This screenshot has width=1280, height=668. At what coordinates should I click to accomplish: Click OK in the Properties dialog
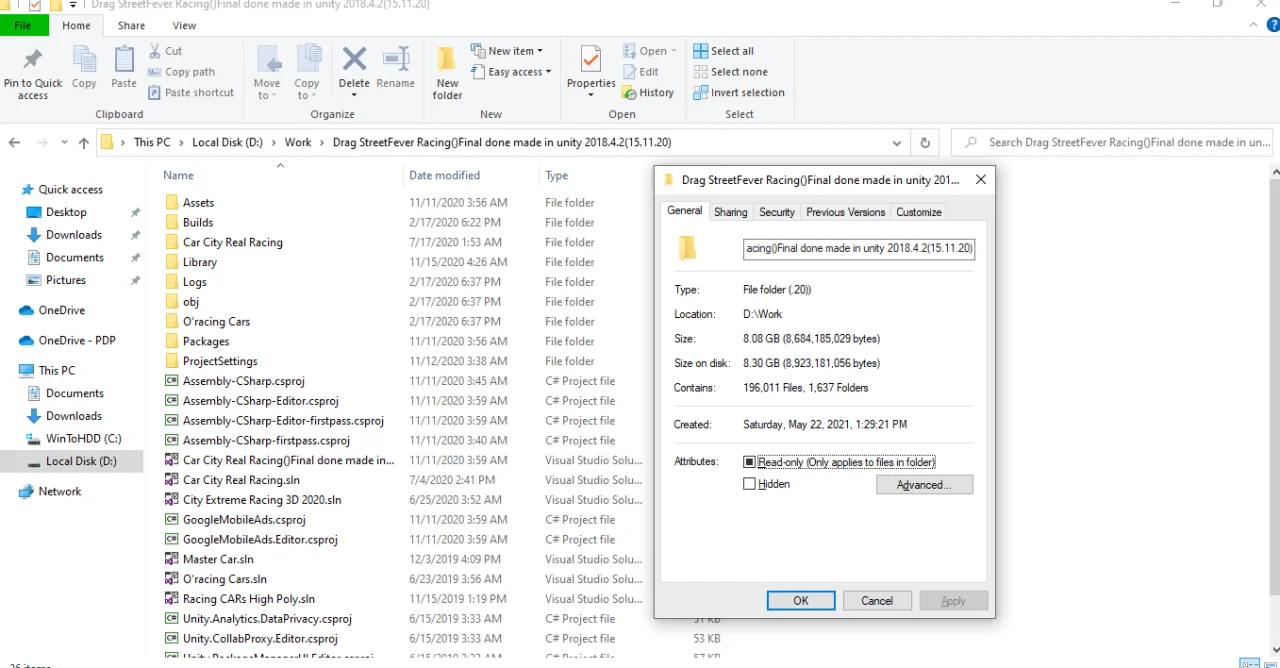click(801, 601)
